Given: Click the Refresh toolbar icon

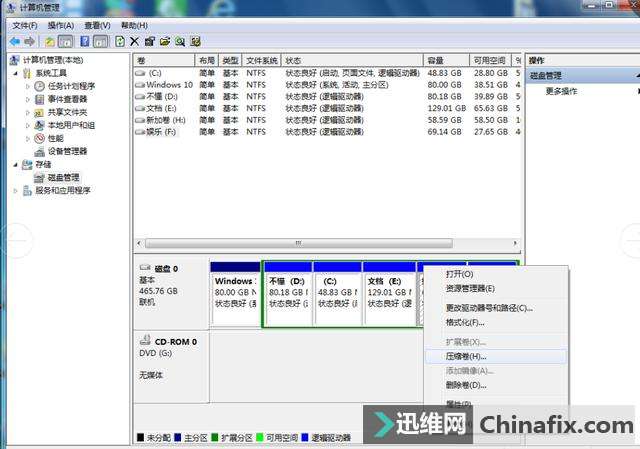Looking at the screenshot, I should (120, 42).
